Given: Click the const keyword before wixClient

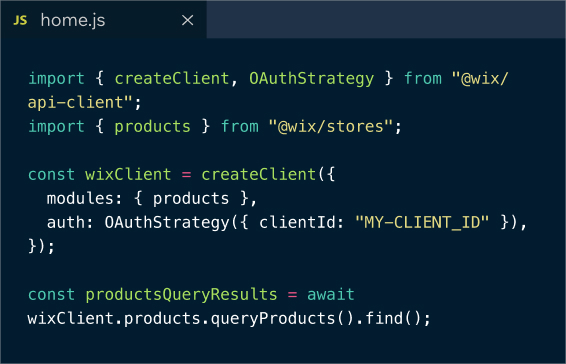Looking at the screenshot, I should click(x=51, y=174).
